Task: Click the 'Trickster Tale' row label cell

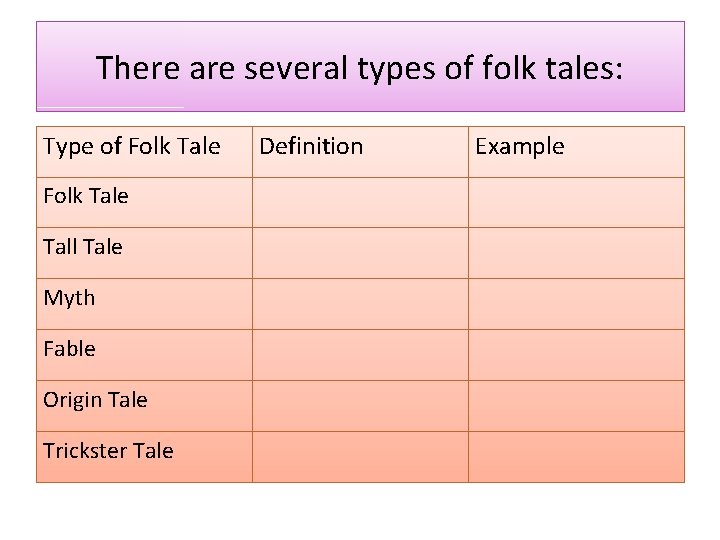Action: click(x=108, y=451)
